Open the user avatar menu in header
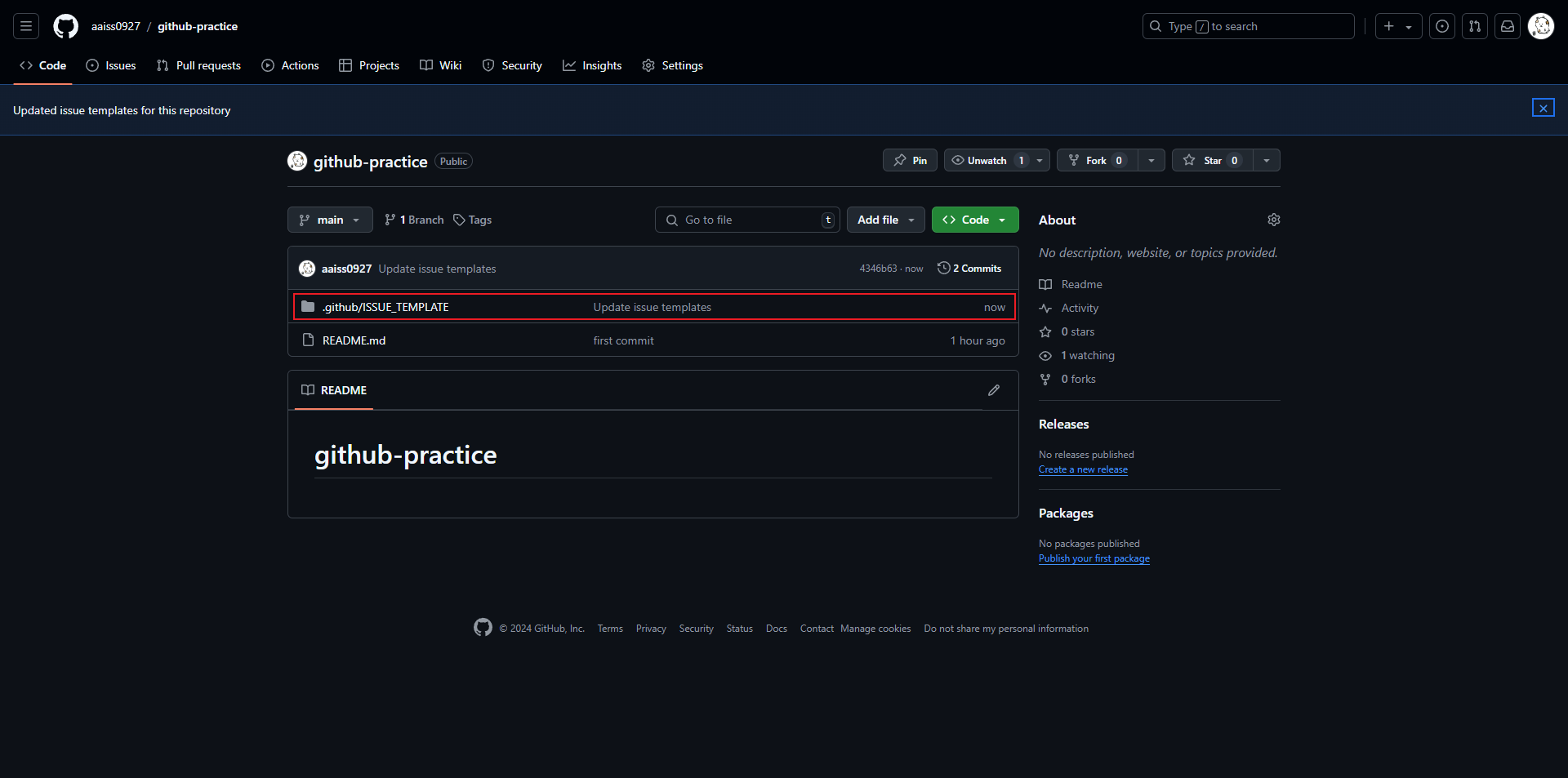 point(1541,26)
